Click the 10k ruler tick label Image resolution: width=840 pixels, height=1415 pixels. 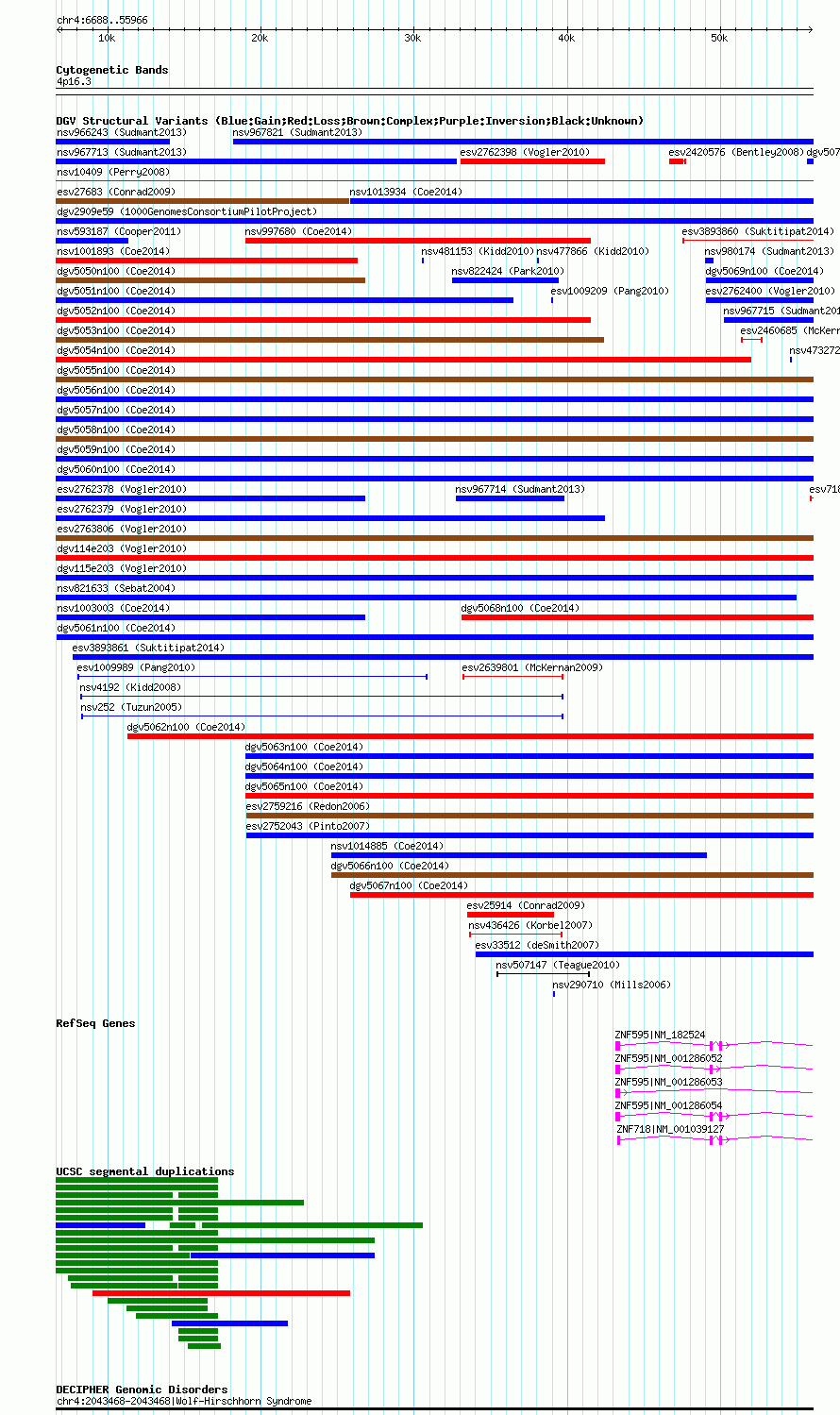pyautogui.click(x=107, y=39)
